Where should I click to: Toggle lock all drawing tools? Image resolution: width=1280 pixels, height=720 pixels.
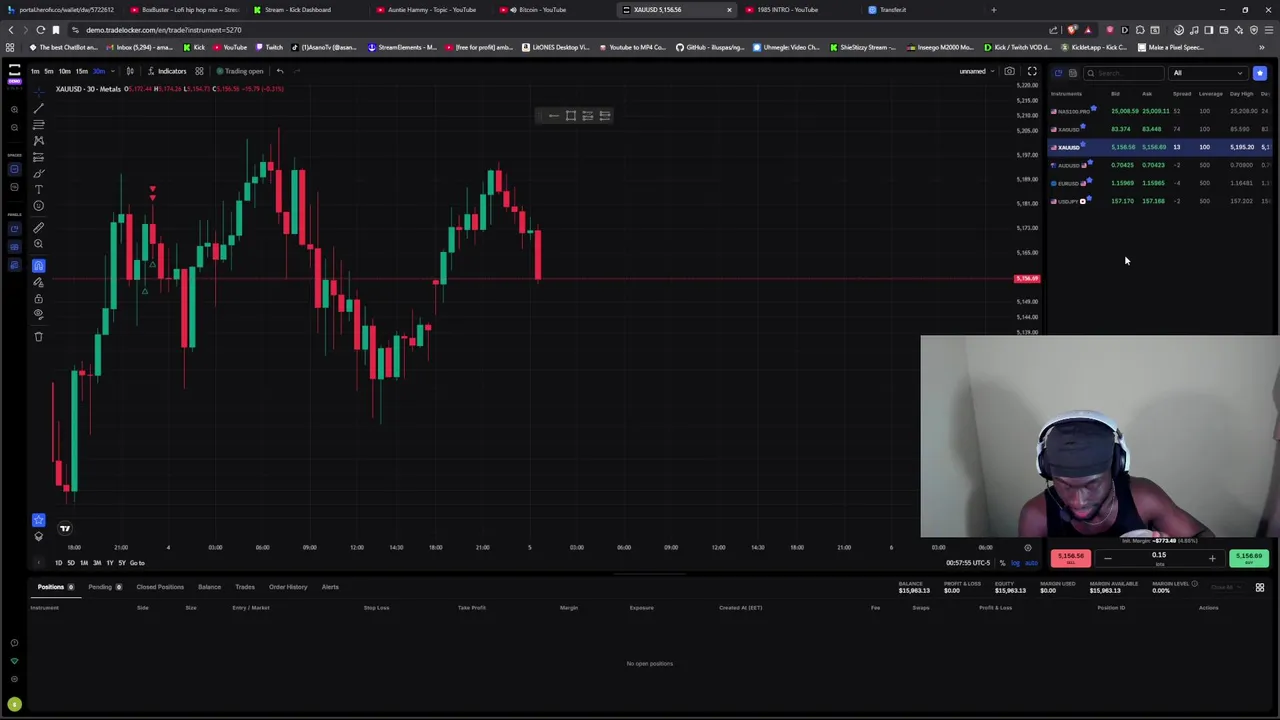point(38,298)
